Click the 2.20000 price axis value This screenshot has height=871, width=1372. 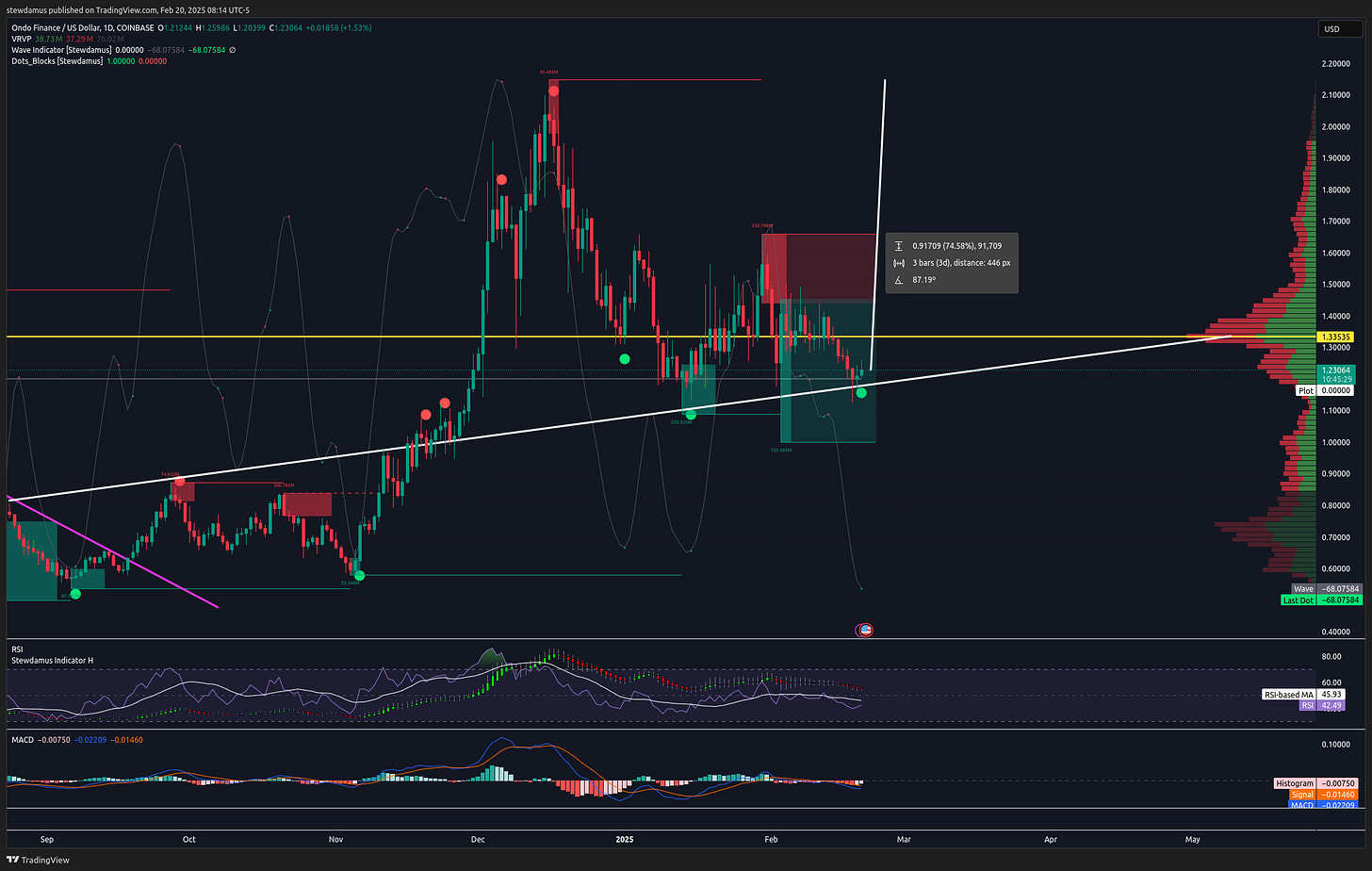pyautogui.click(x=1338, y=64)
